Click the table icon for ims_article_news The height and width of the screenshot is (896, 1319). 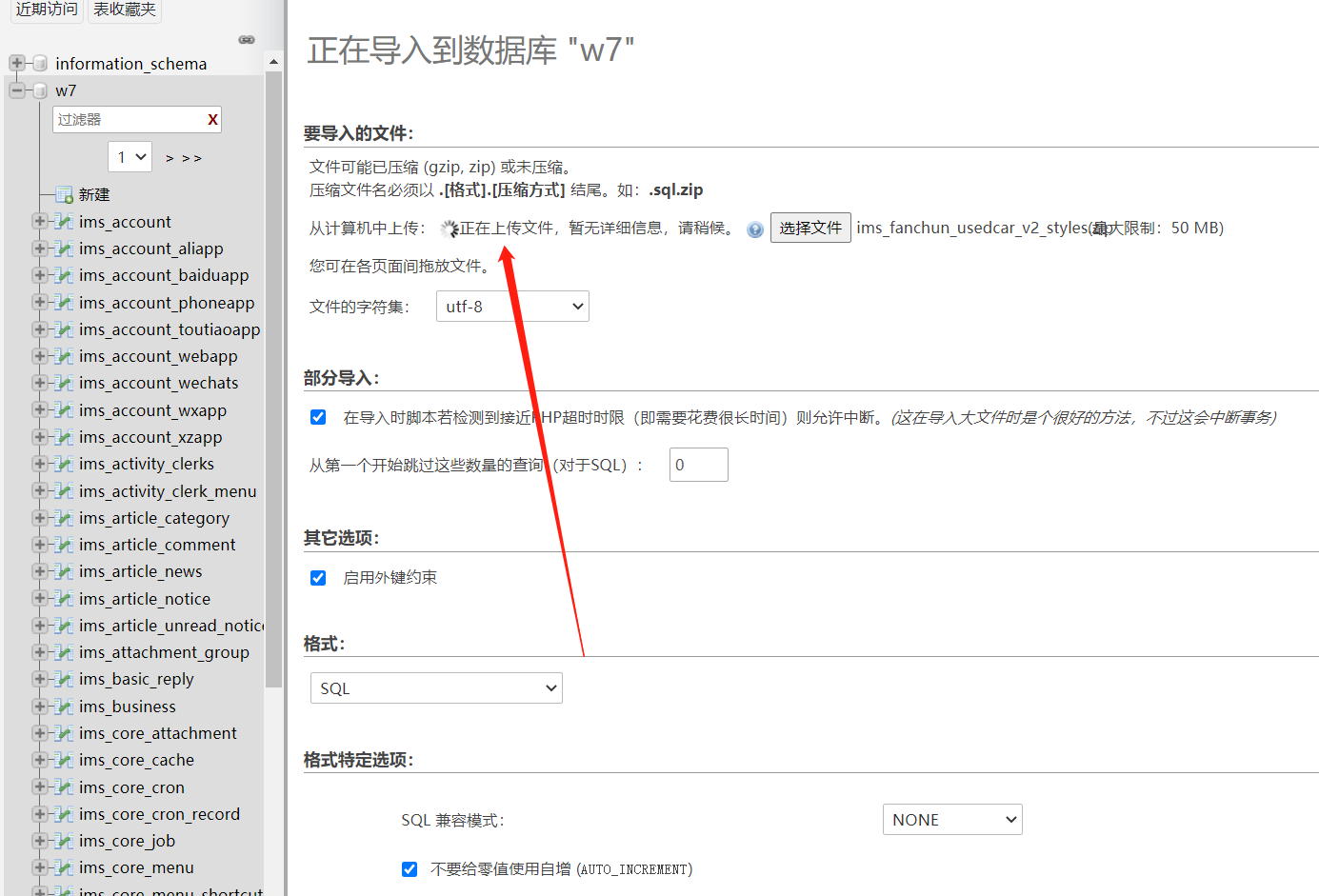click(65, 571)
